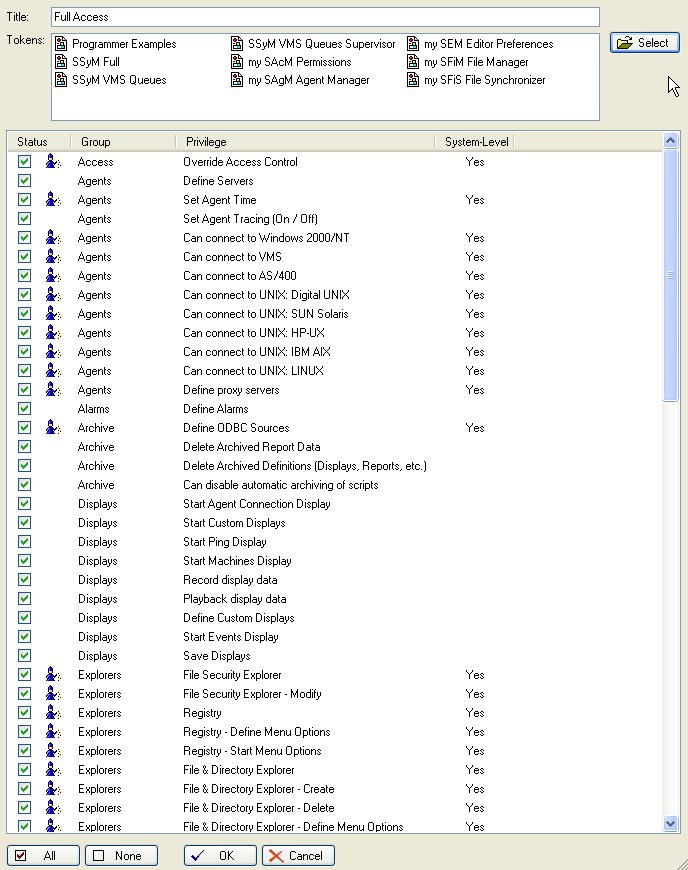Click the None button to clear all

121,856
